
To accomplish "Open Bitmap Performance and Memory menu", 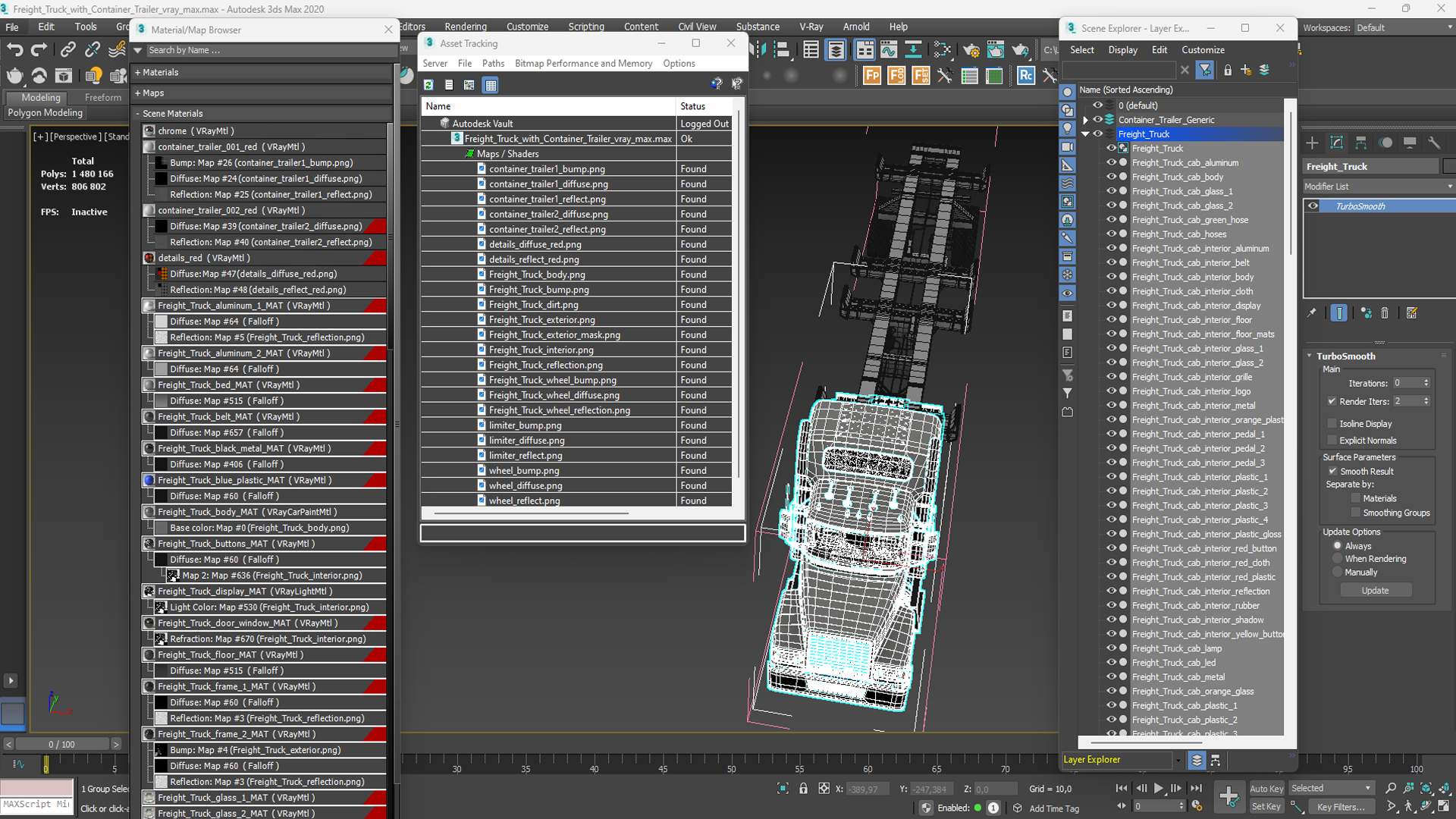I will (583, 63).
